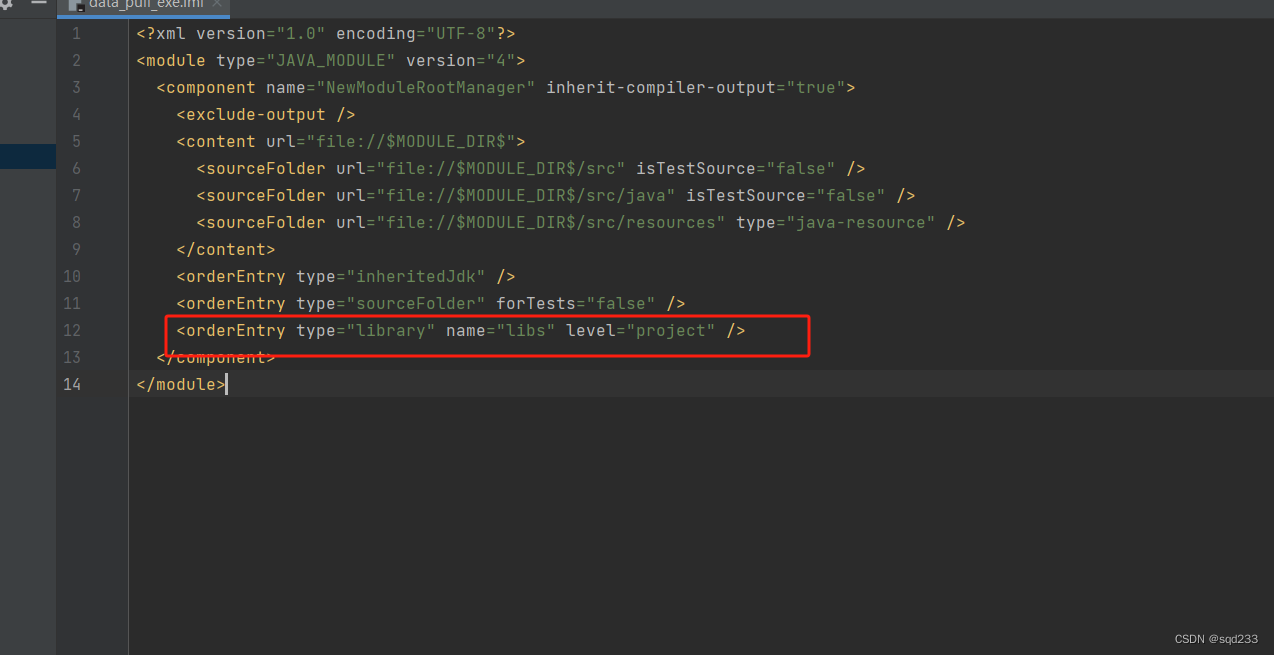Click the module type="JAVA_MODULE" opening tag
The image size is (1274, 655).
click(330, 60)
